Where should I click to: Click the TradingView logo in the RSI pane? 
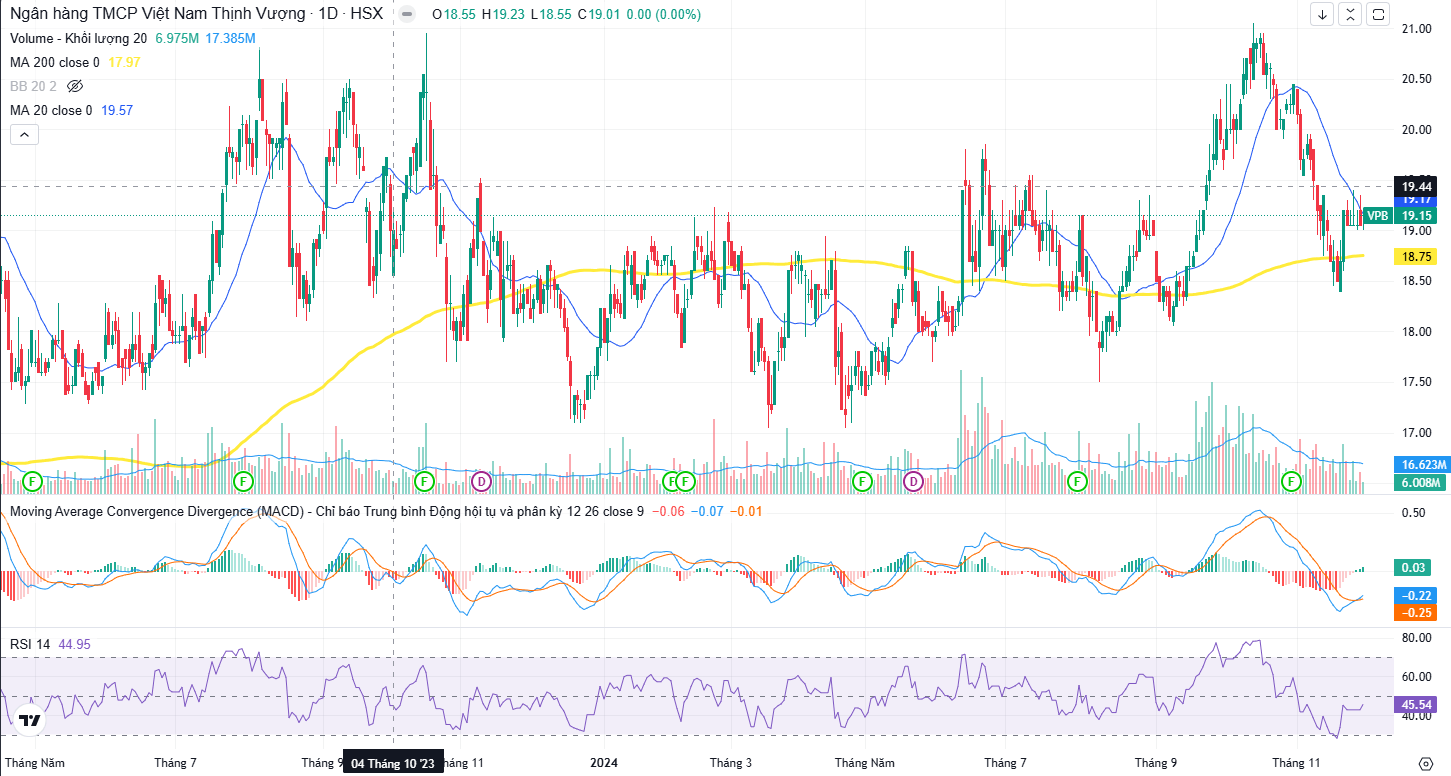(x=30, y=720)
